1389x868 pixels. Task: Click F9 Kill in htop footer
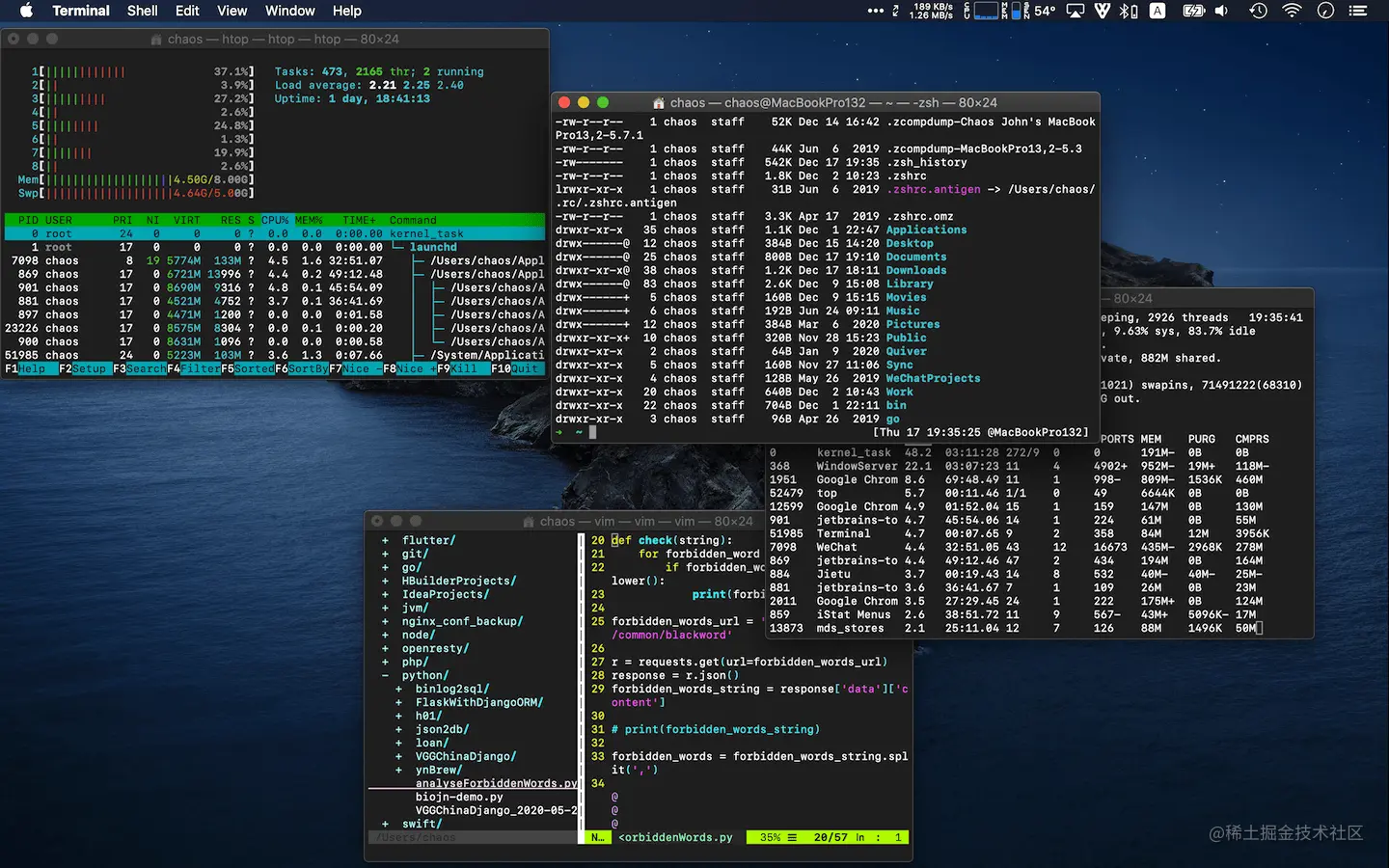click(x=464, y=368)
